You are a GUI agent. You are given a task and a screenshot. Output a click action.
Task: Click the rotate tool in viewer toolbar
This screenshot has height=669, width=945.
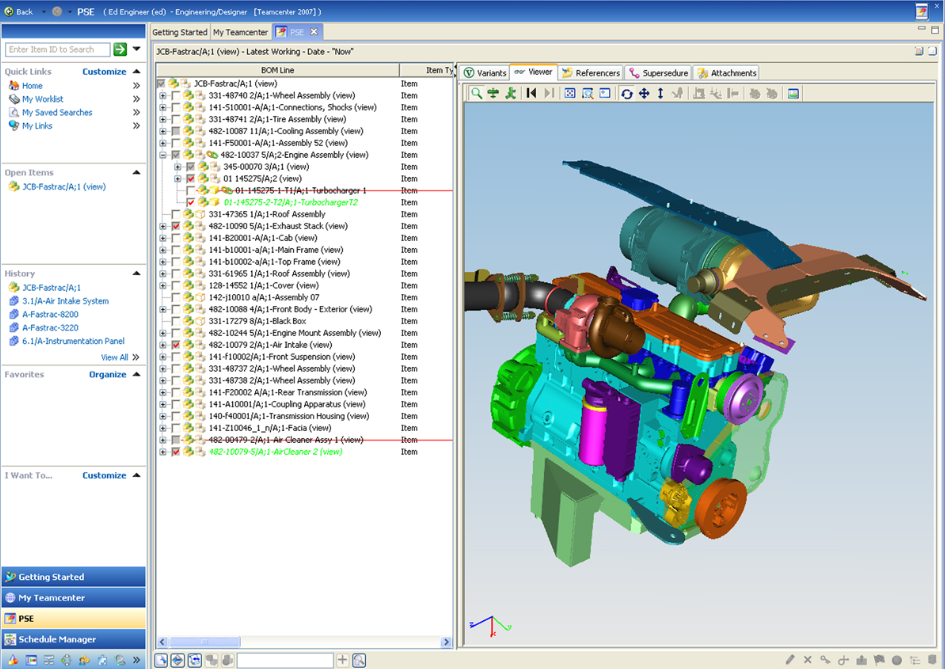tap(627, 93)
